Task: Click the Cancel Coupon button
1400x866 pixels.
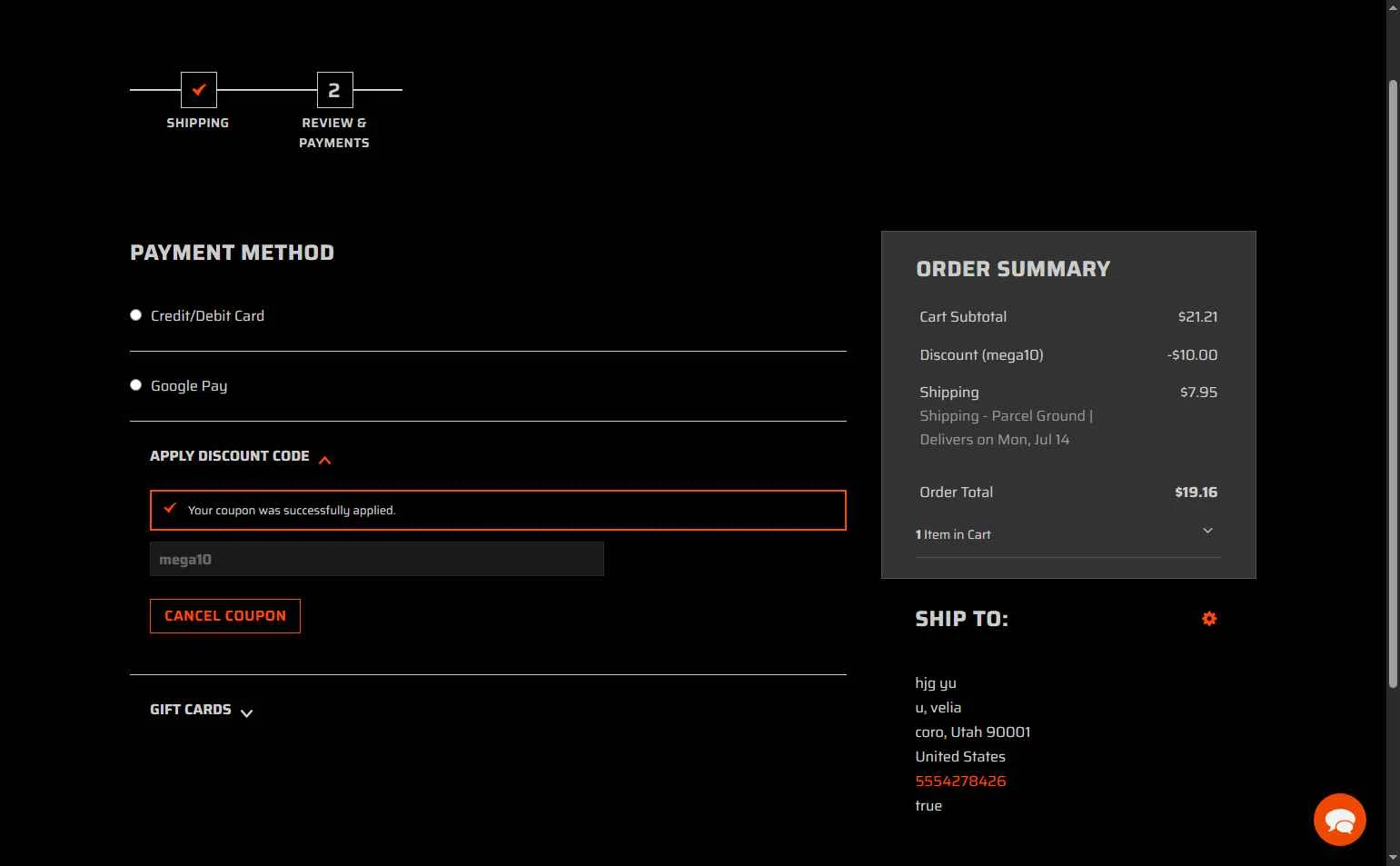Action: click(x=225, y=616)
